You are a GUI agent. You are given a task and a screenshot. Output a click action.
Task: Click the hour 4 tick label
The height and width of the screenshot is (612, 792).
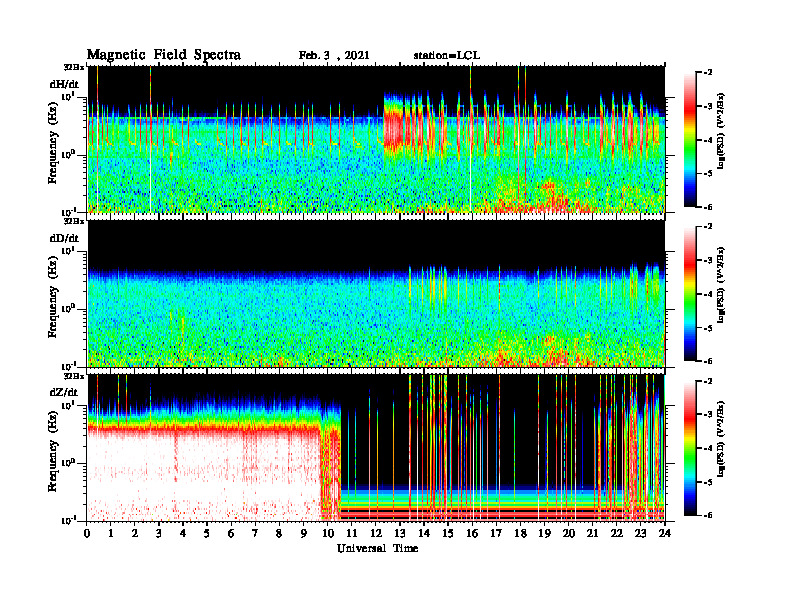click(x=183, y=533)
